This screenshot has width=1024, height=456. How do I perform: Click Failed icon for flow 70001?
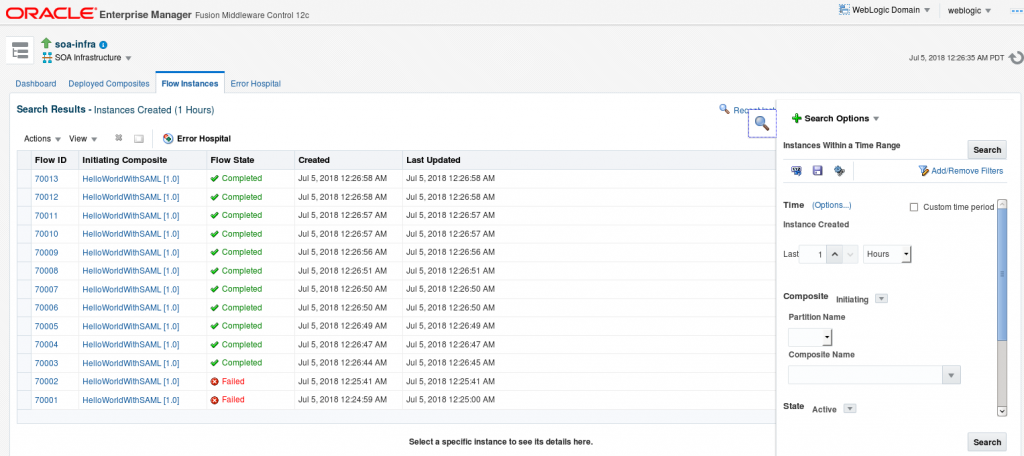point(214,400)
